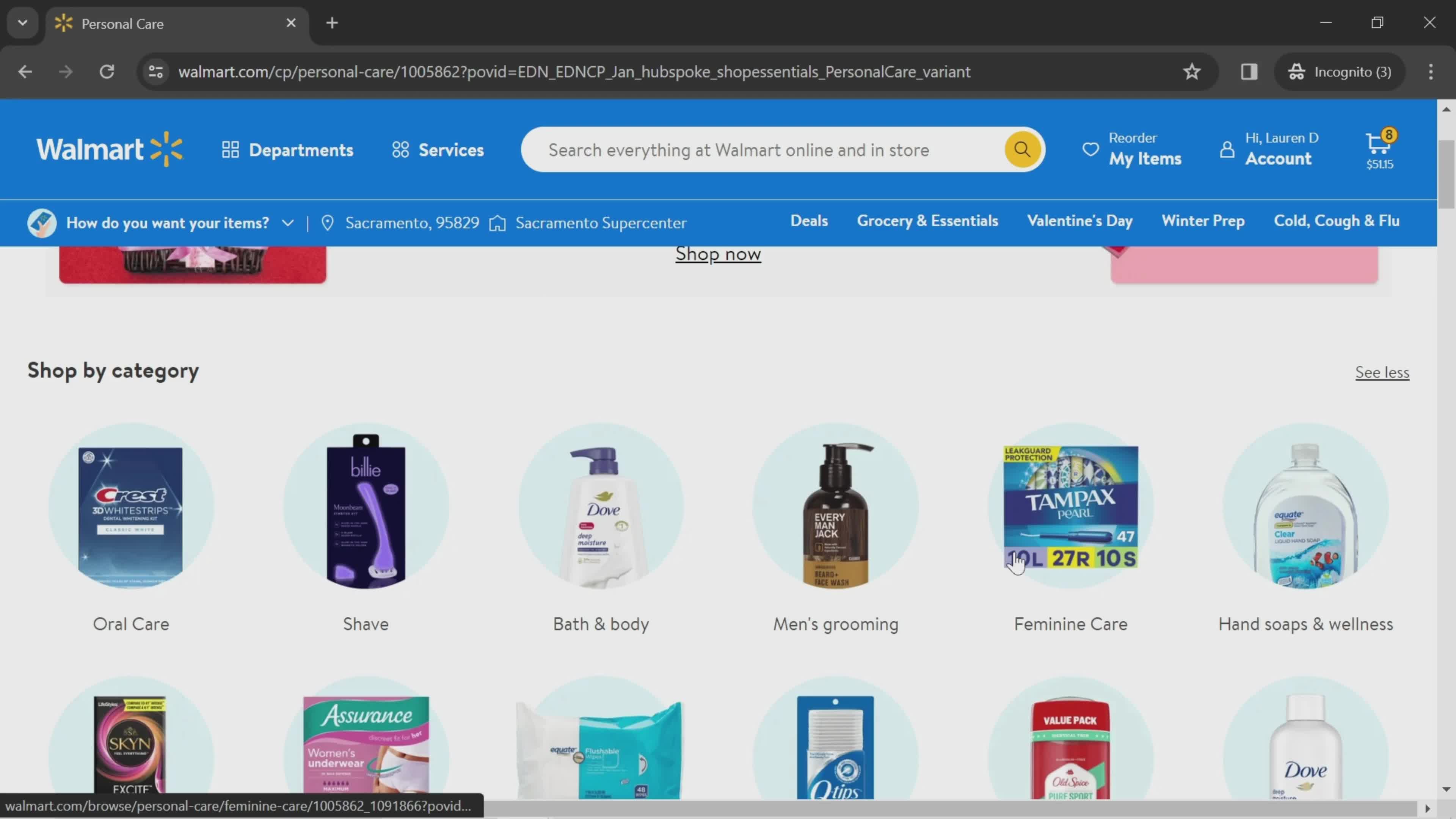Click the store location pin icon
Image resolution: width=1456 pixels, height=819 pixels.
(x=327, y=222)
